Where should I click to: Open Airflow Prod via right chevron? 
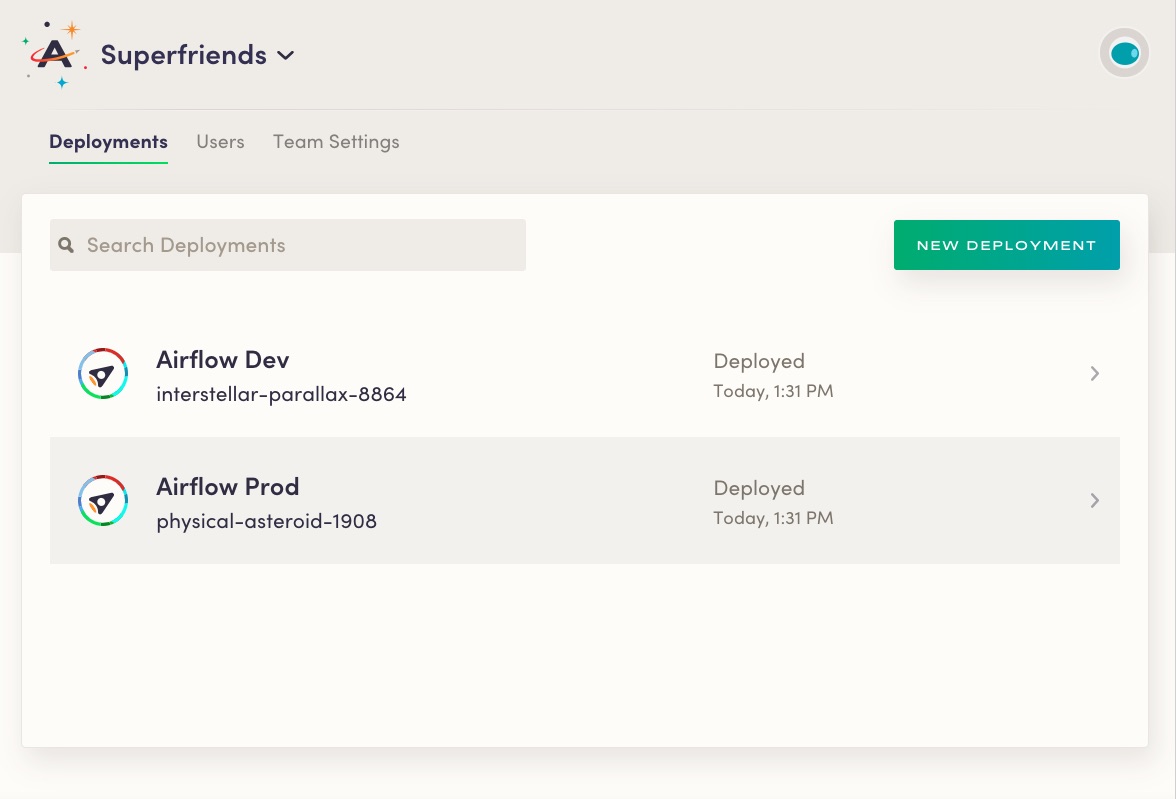click(1095, 501)
